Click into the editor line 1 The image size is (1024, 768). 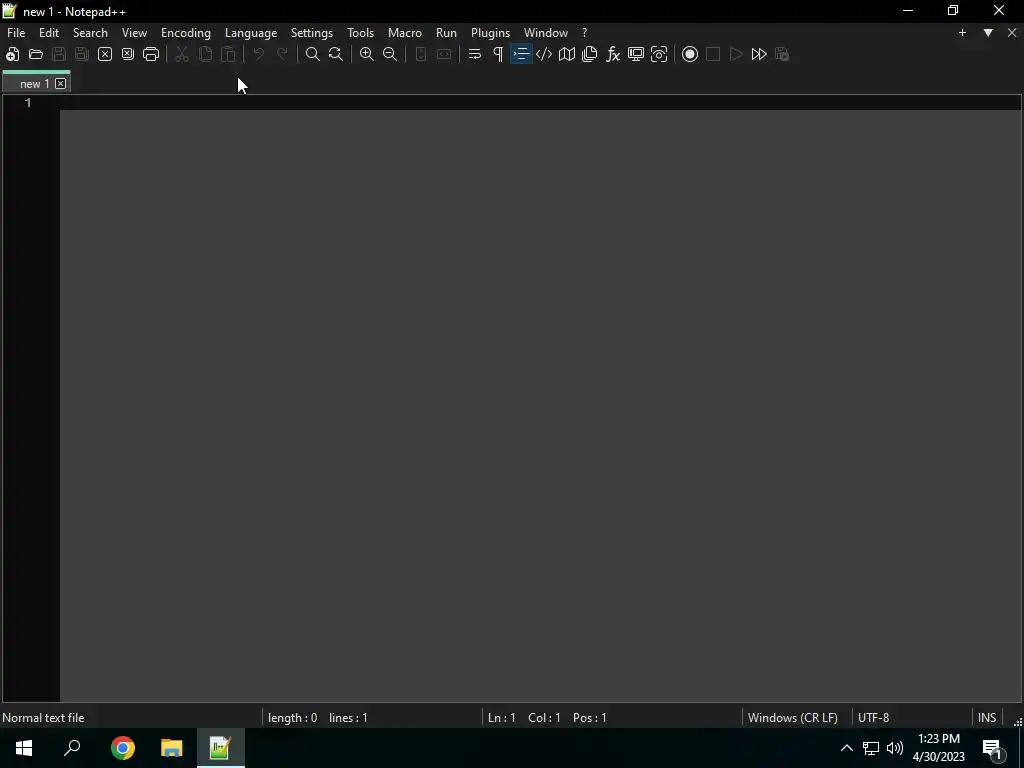540,103
